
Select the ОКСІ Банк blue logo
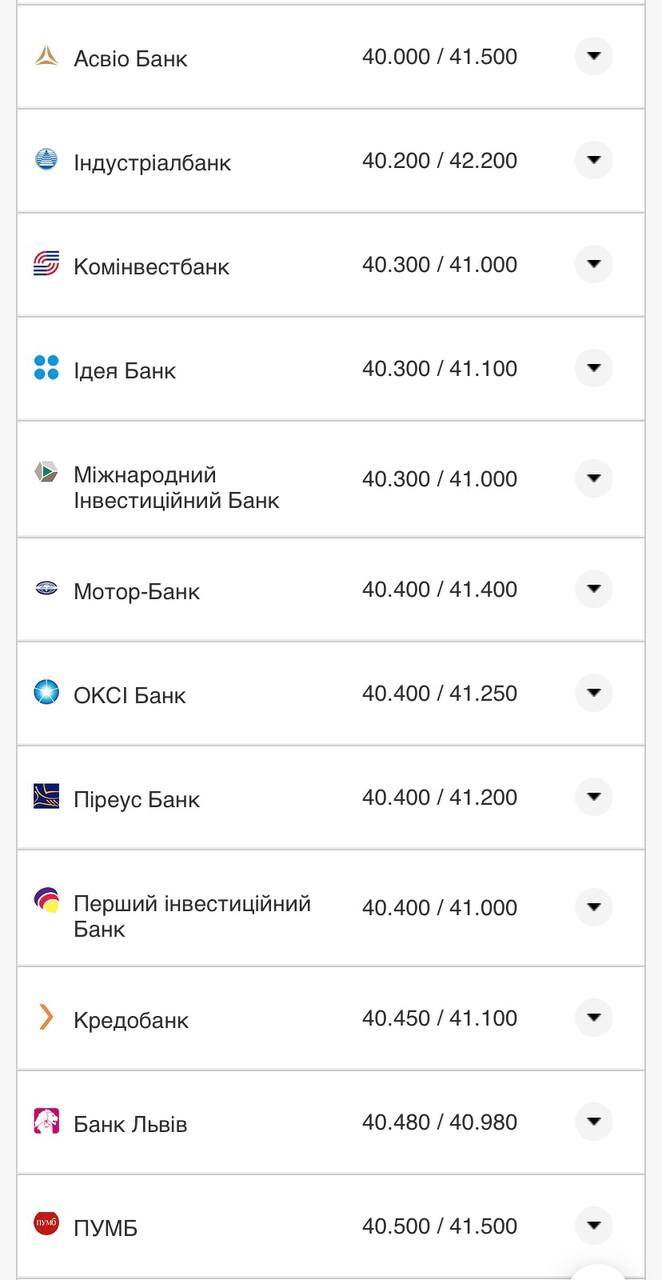pyautogui.click(x=48, y=692)
